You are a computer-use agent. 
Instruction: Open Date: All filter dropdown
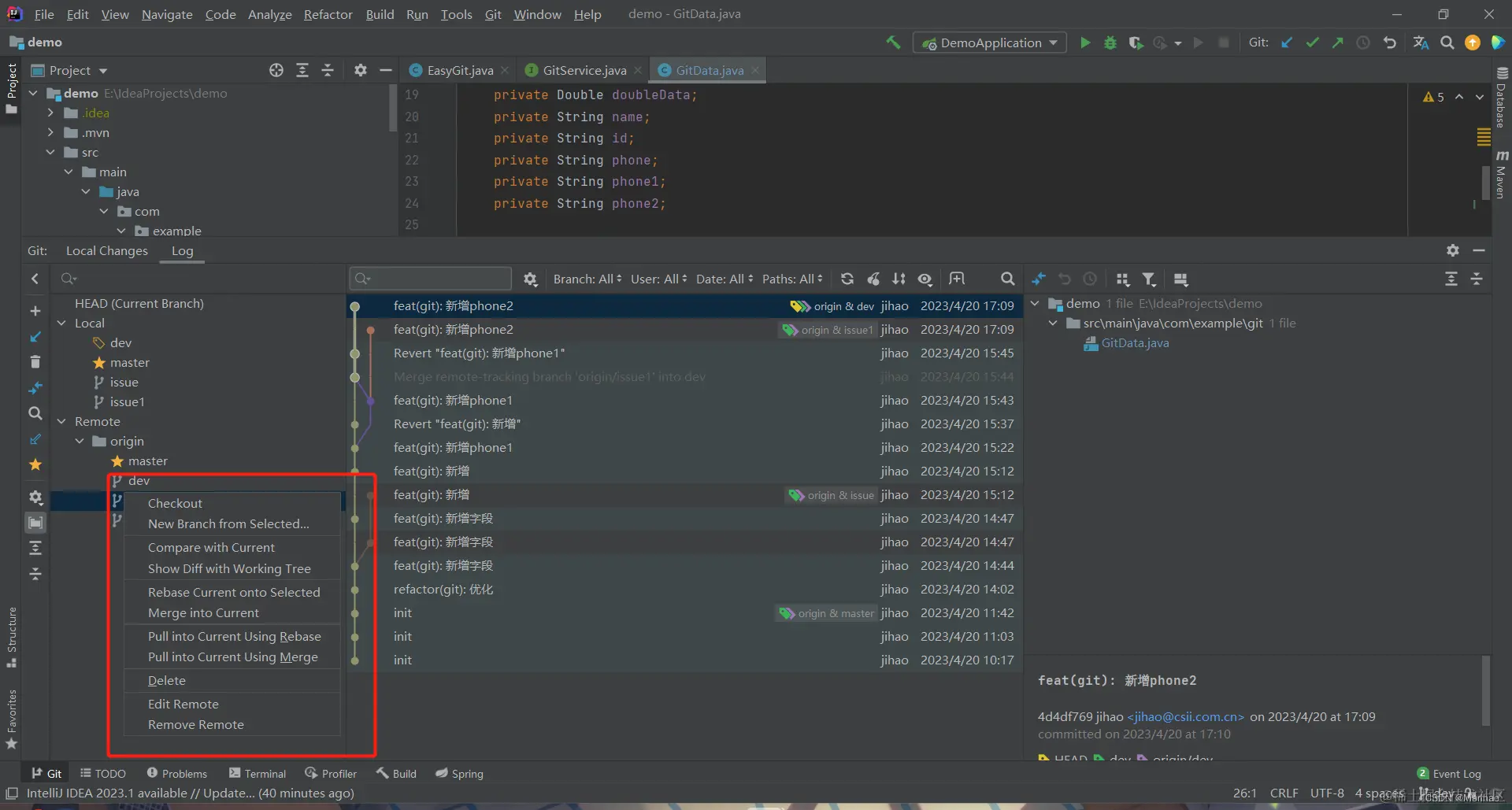[724, 279]
